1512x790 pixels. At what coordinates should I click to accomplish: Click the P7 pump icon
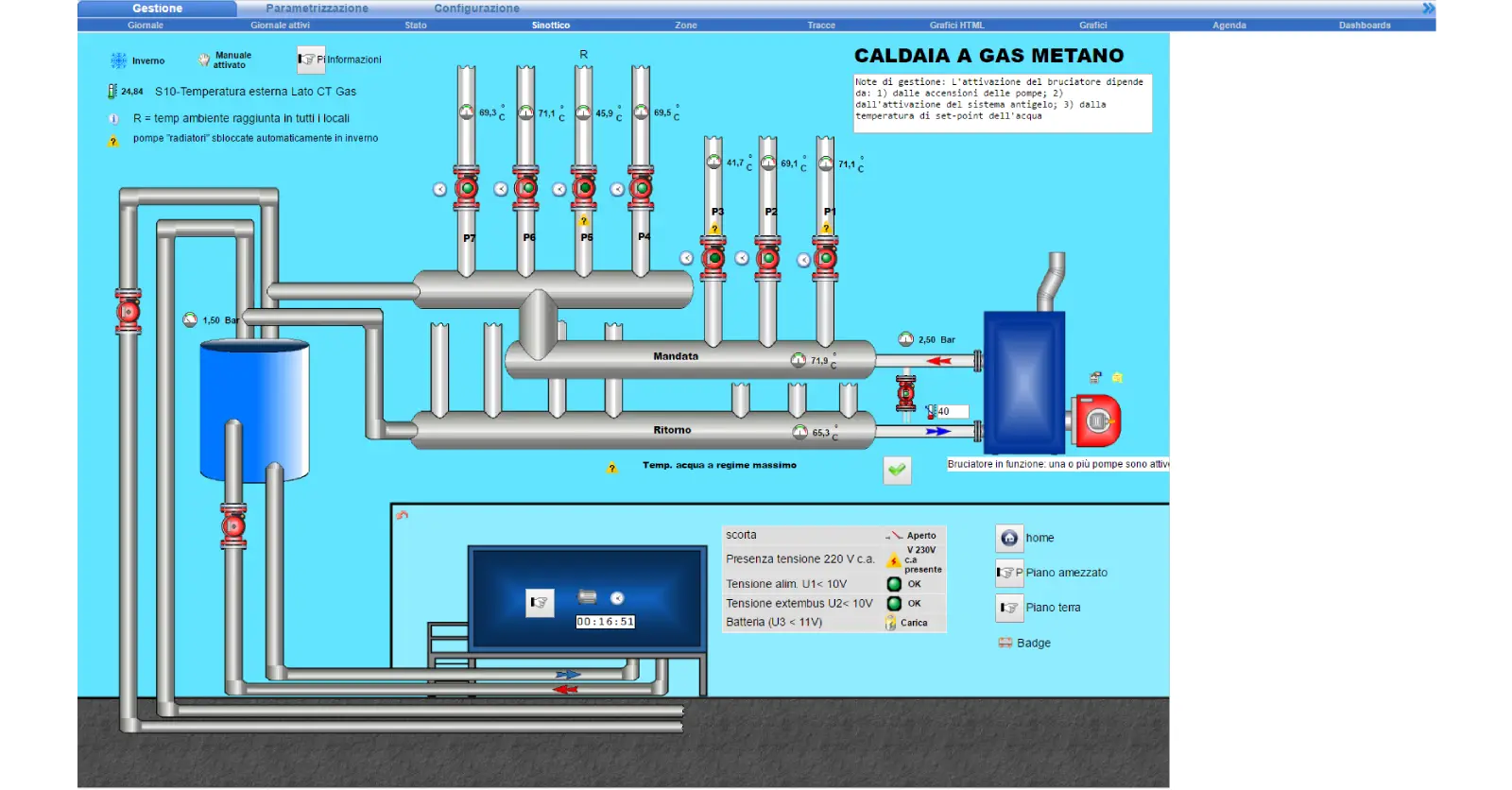click(x=467, y=188)
